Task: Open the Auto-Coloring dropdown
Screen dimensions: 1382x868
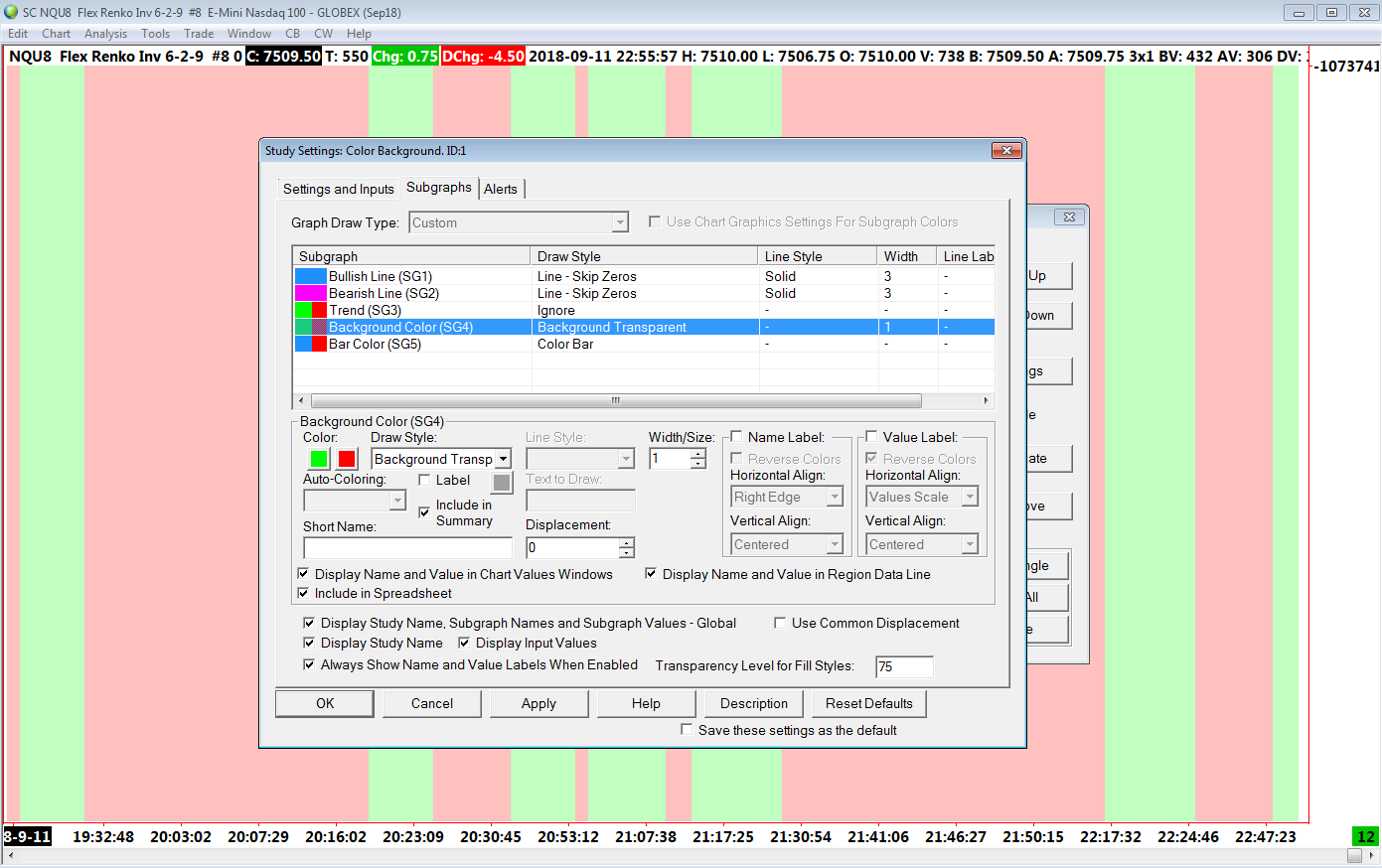Action: click(397, 501)
